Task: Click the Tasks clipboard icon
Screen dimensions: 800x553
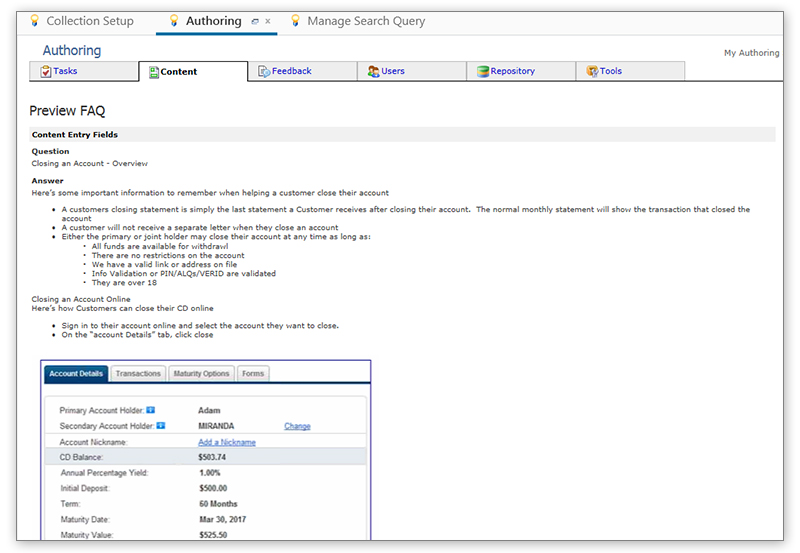Action: 46,72
